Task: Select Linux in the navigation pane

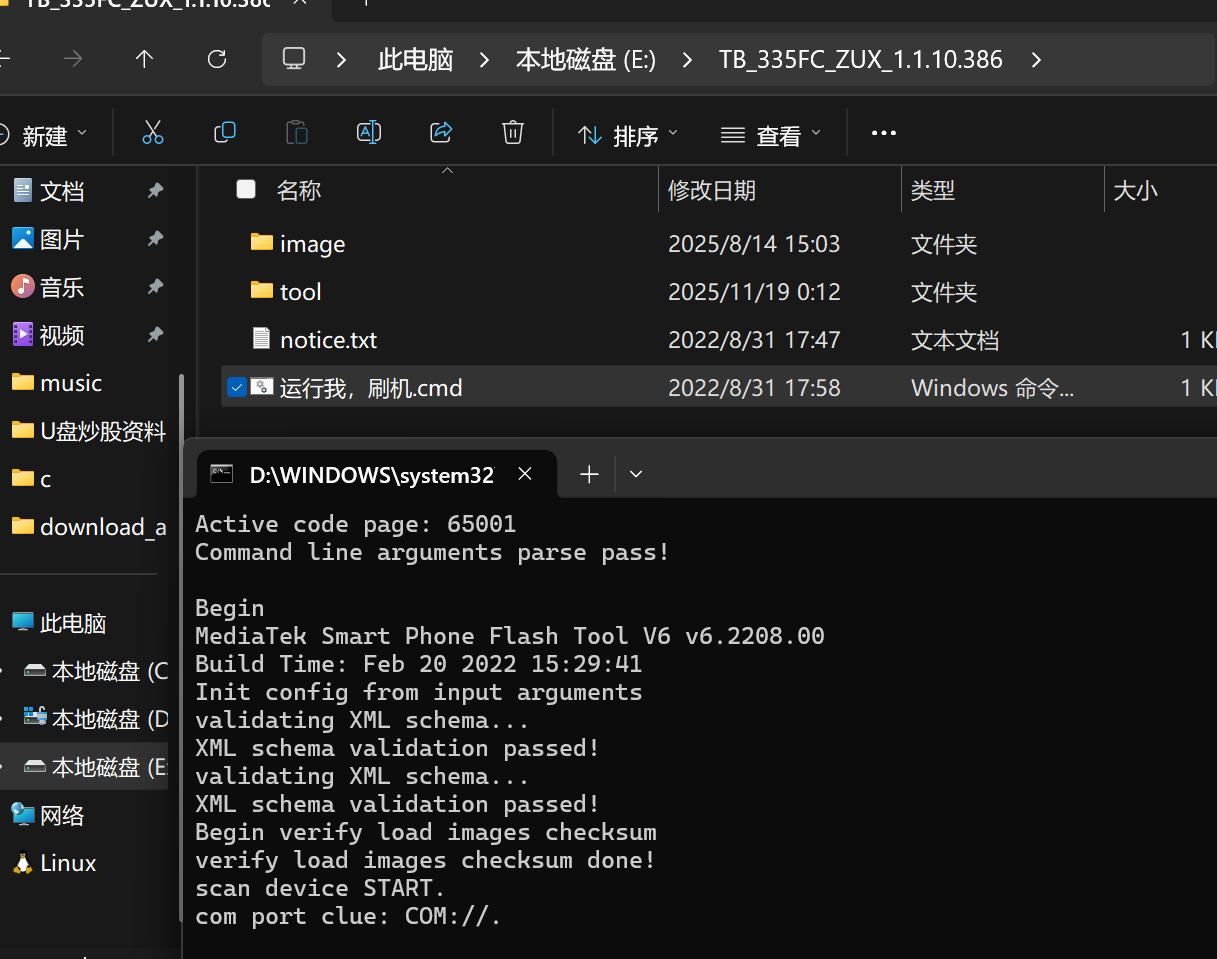Action: pos(68,863)
